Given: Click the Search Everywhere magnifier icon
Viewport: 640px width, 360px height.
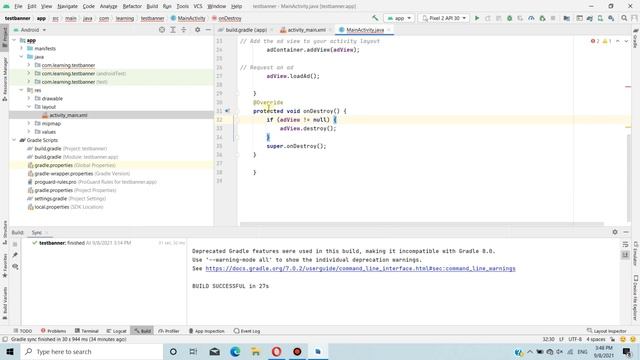Looking at the screenshot, I should pyautogui.click(x=624, y=18).
